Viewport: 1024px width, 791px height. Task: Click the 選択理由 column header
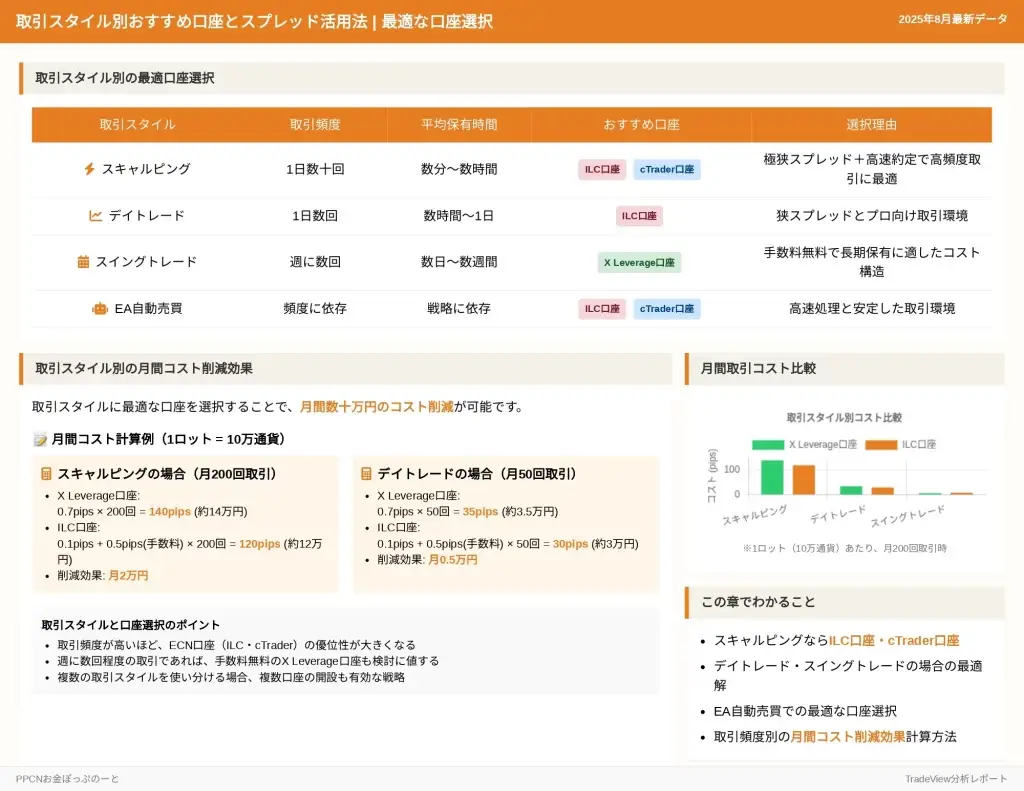(871, 125)
